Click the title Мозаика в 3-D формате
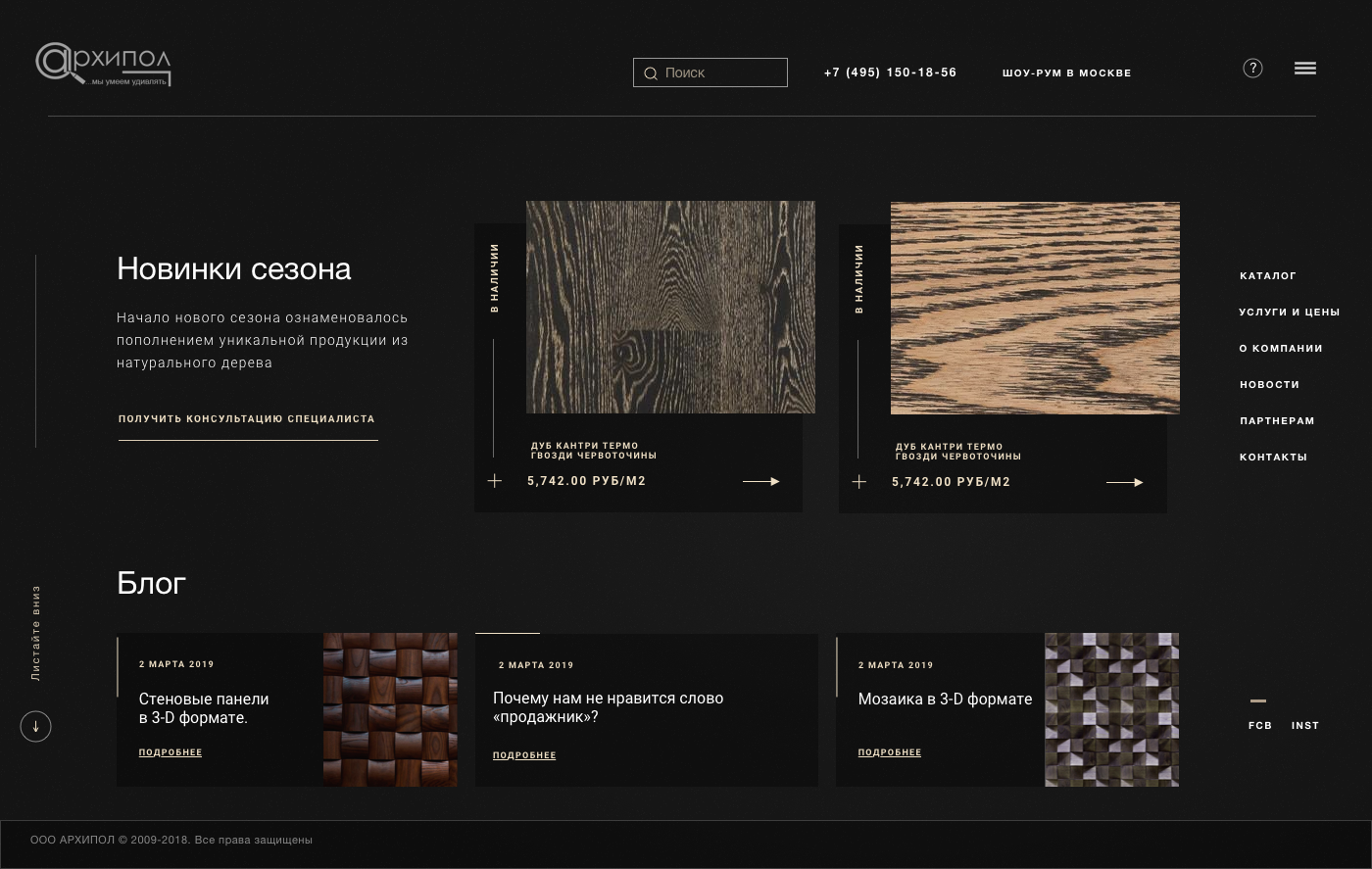Screen dimensions: 1372x869 coord(945,700)
